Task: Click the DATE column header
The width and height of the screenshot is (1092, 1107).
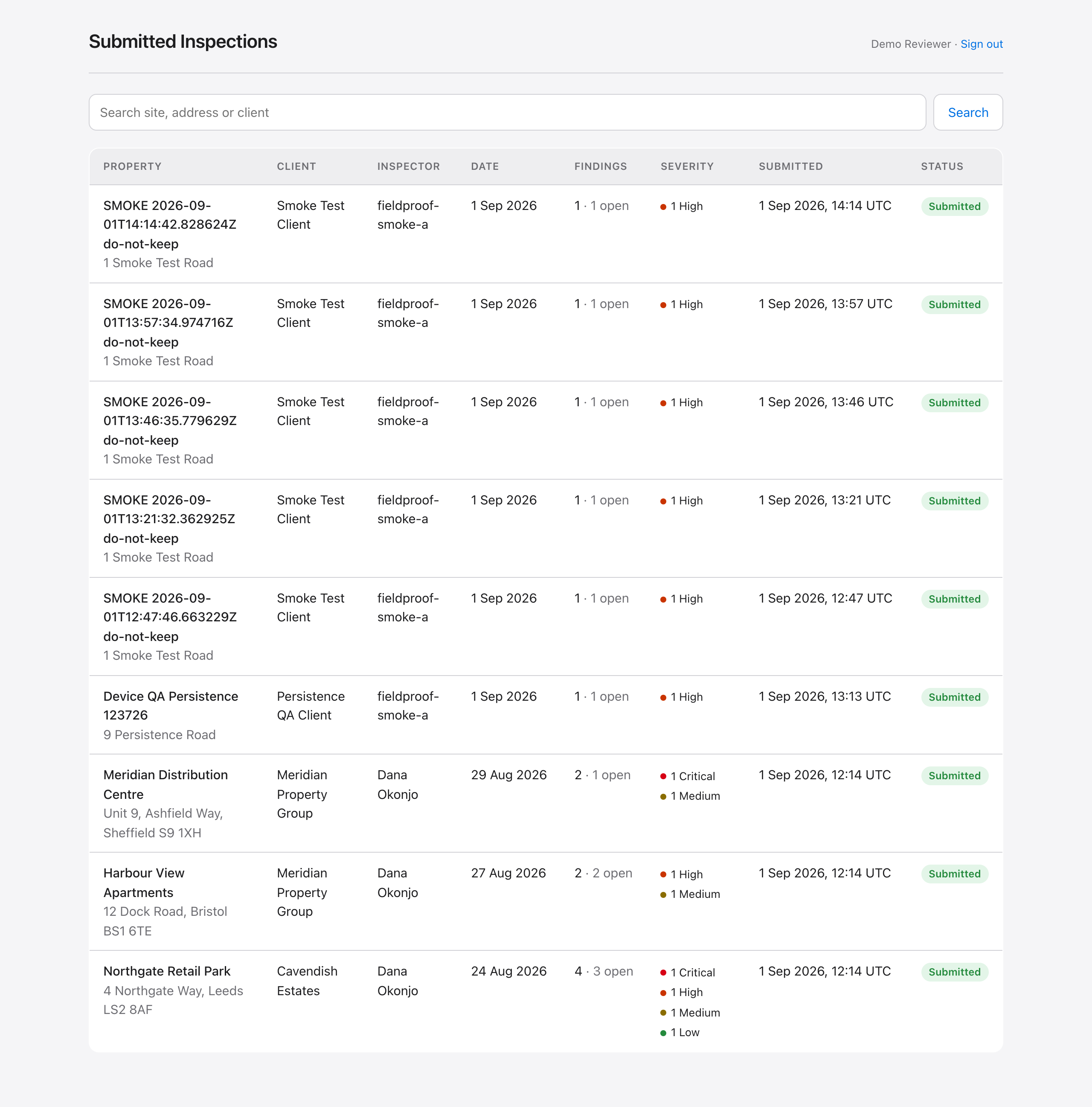Action: (x=485, y=166)
